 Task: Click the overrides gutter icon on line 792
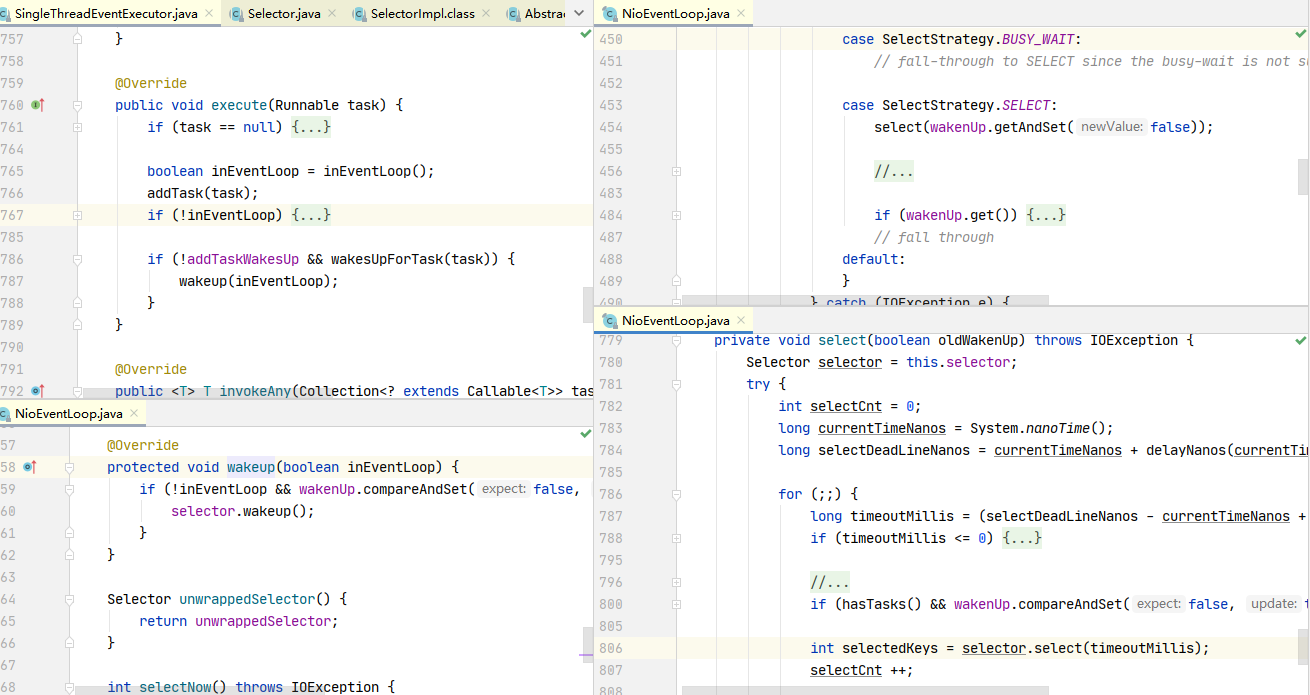pyautogui.click(x=37, y=391)
